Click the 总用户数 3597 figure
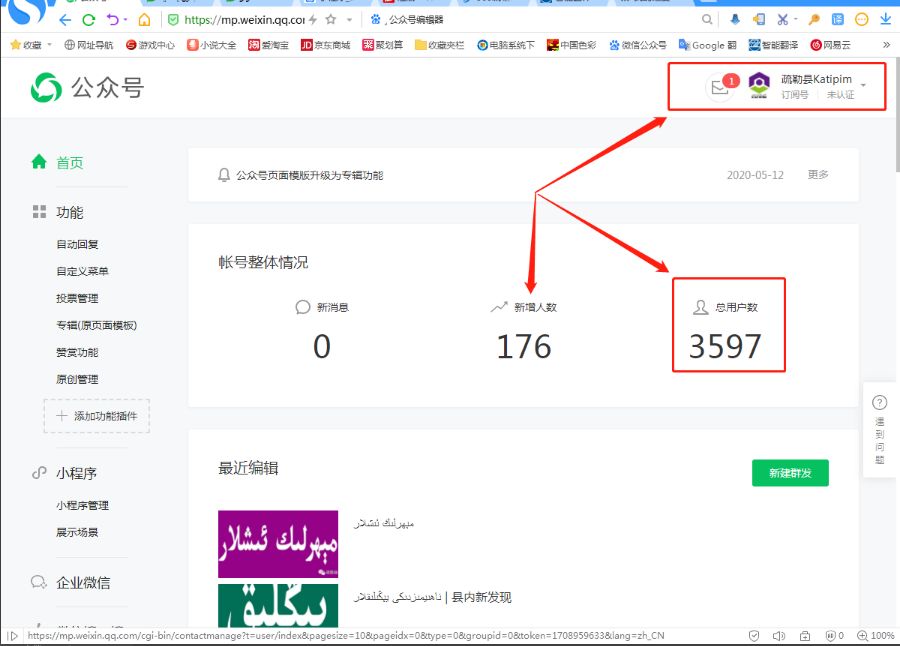Image resolution: width=900 pixels, height=646 pixels. tap(725, 346)
